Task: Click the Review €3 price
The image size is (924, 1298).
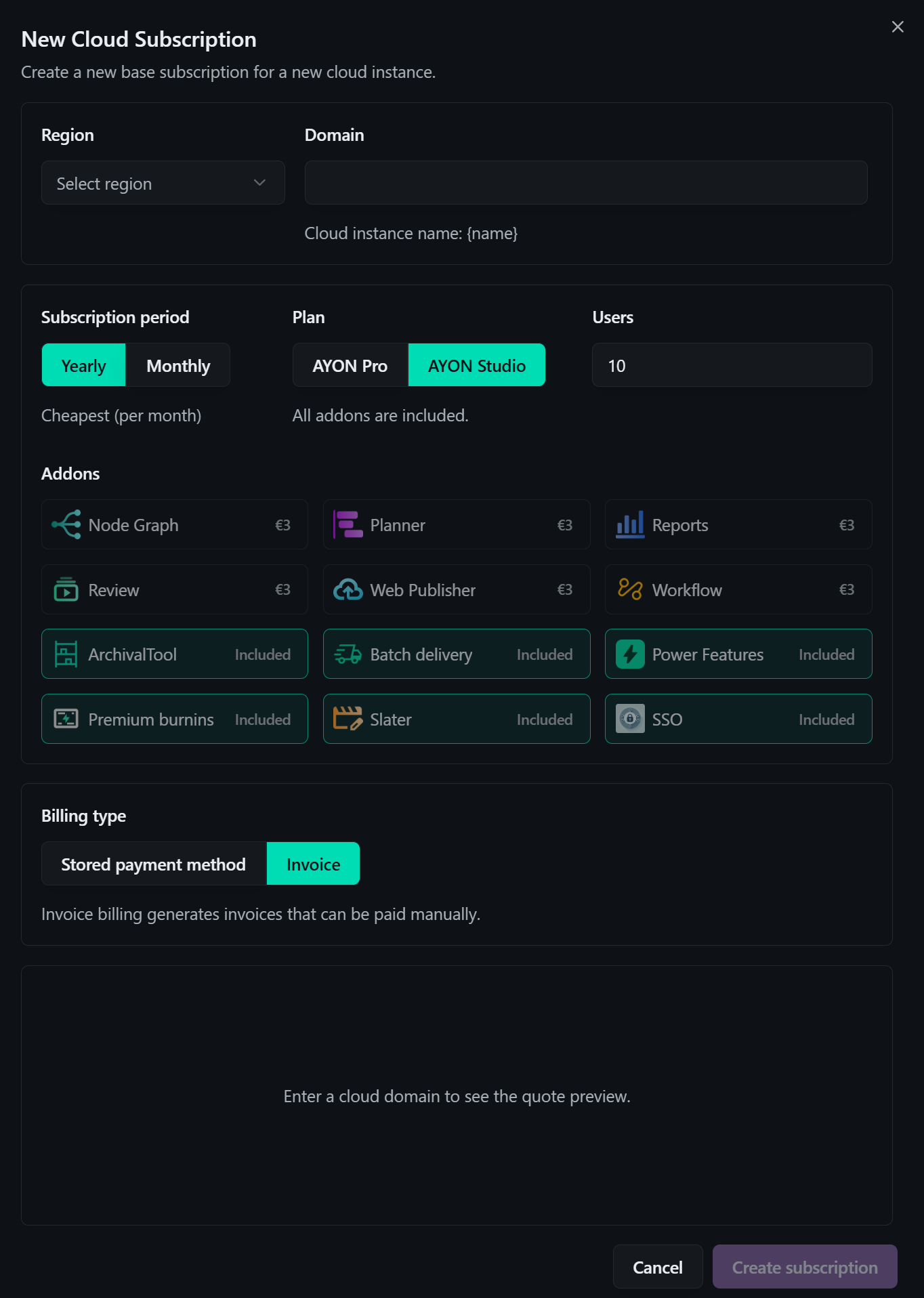Action: (x=282, y=590)
